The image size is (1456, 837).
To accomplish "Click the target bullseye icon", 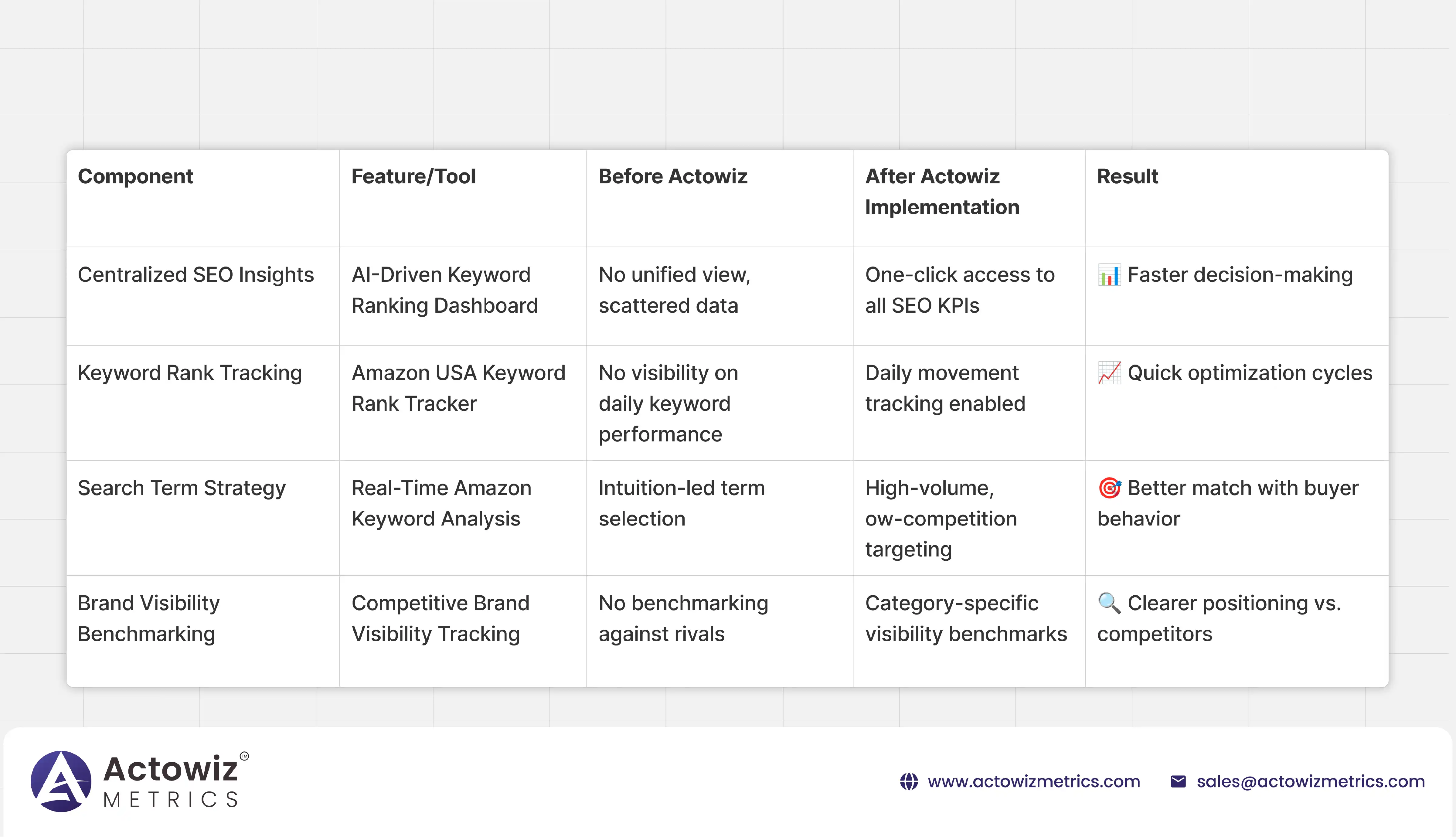I will tap(1109, 488).
